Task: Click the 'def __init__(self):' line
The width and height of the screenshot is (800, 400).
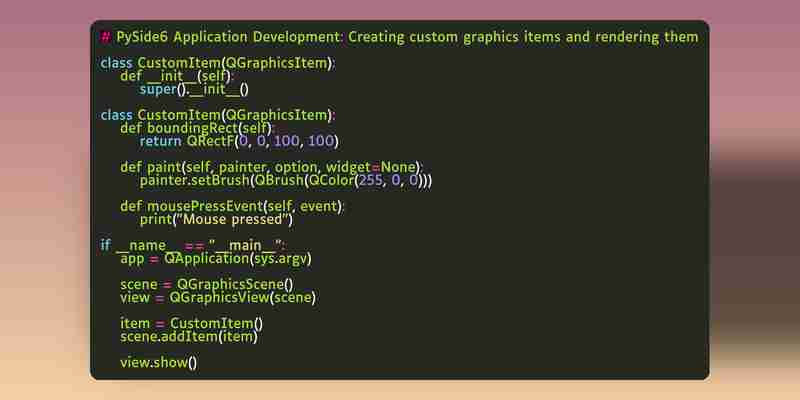Action: 177,77
